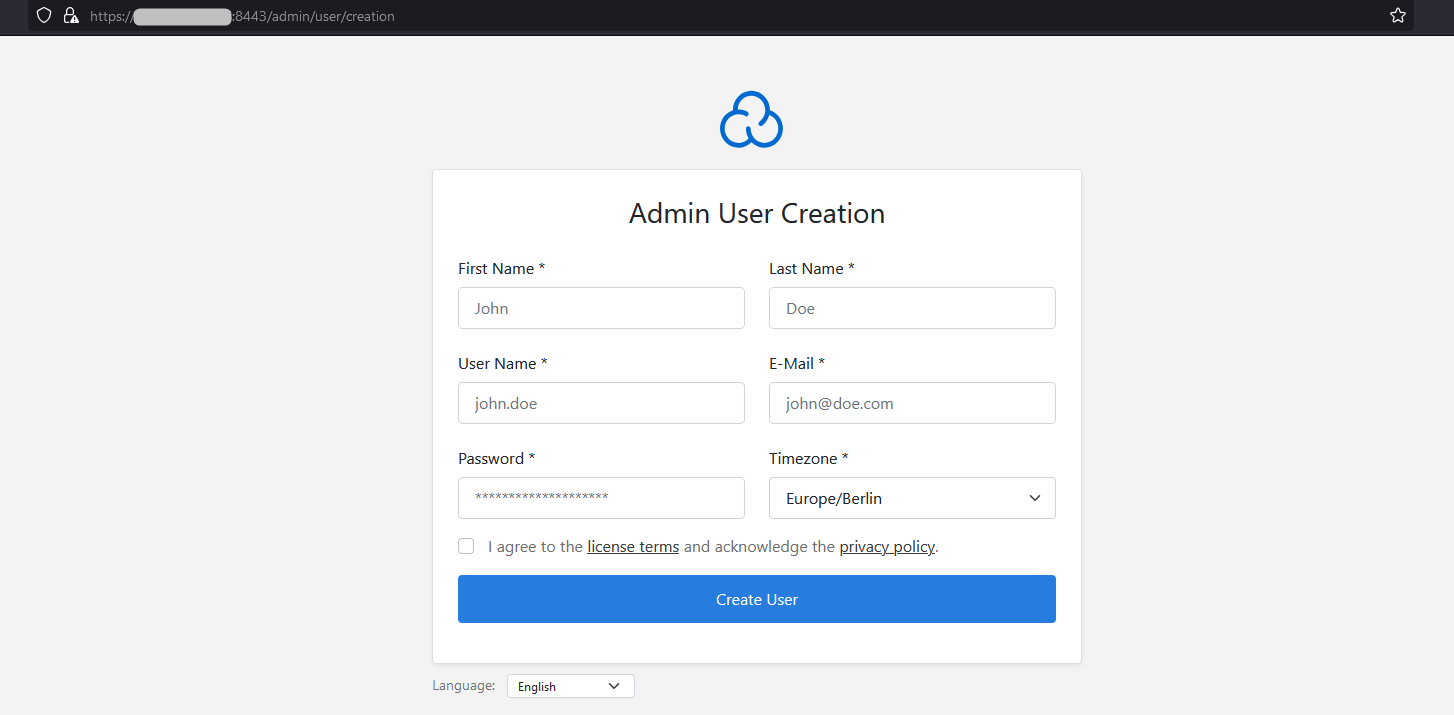Focus the Password input field
Screen dimensions: 1454x715
[601, 498]
